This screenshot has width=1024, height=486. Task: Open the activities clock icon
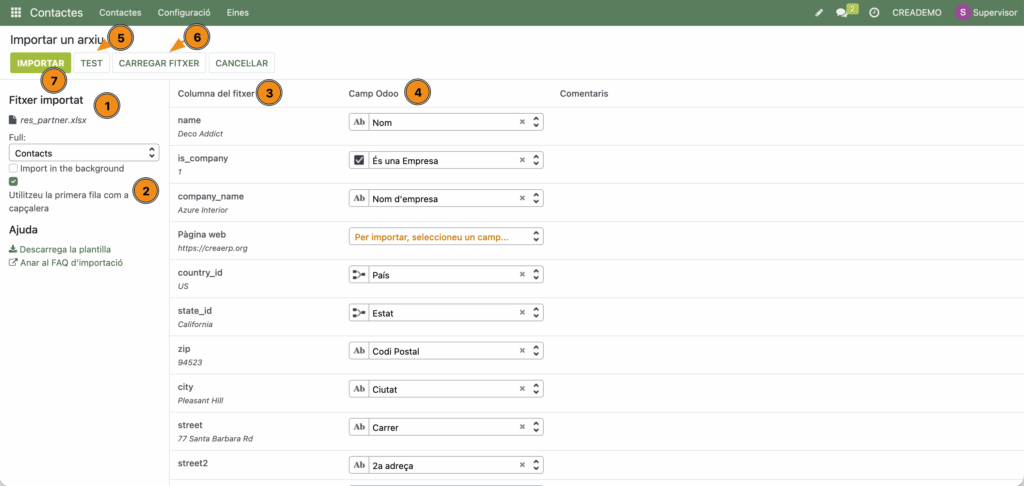(874, 13)
